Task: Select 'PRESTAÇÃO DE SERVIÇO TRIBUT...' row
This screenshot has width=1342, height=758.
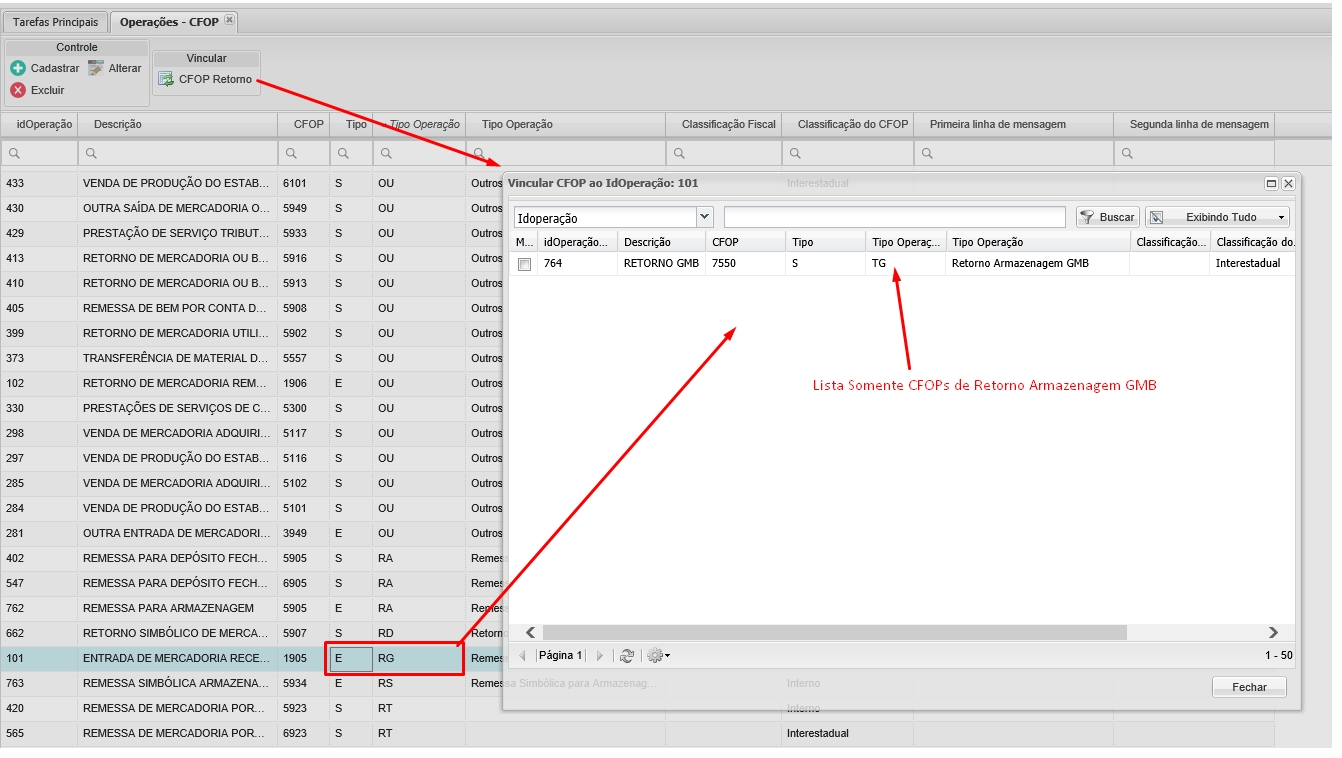Action: (x=251, y=233)
